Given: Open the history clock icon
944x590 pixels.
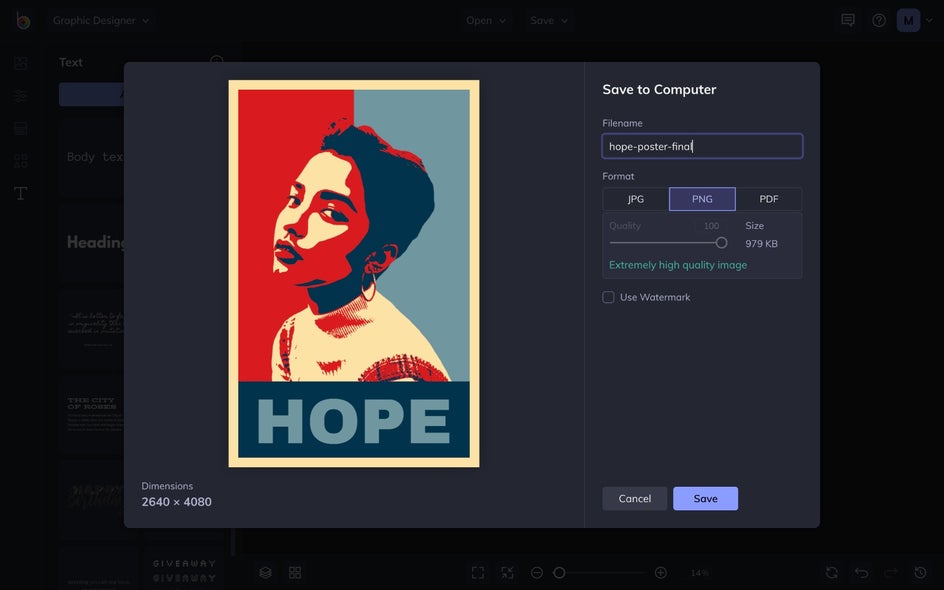Looking at the screenshot, I should 921,573.
